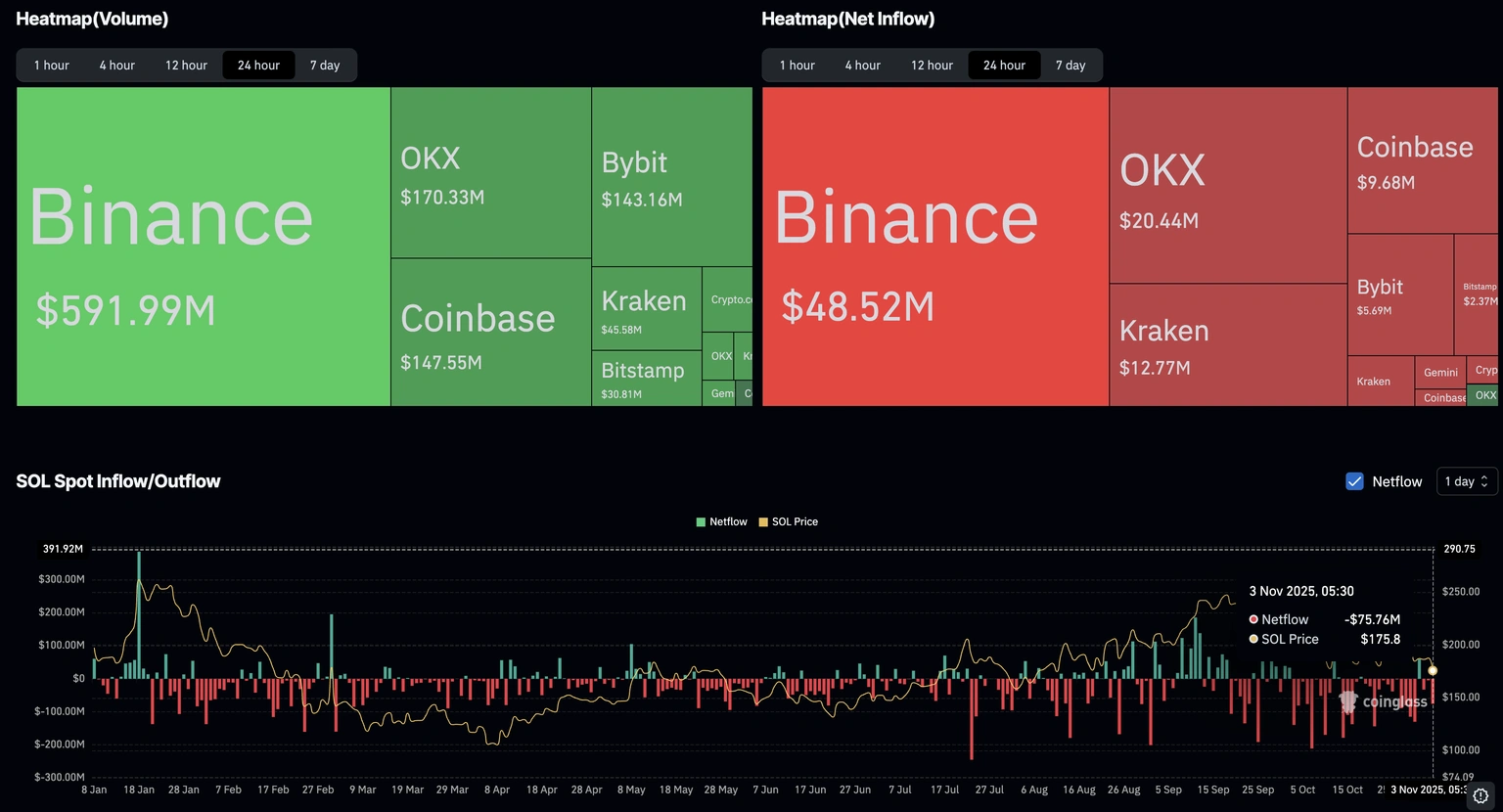This screenshot has width=1503, height=812.
Task: Click Kraken $12.77M net inflow block
Action: click(x=1227, y=344)
